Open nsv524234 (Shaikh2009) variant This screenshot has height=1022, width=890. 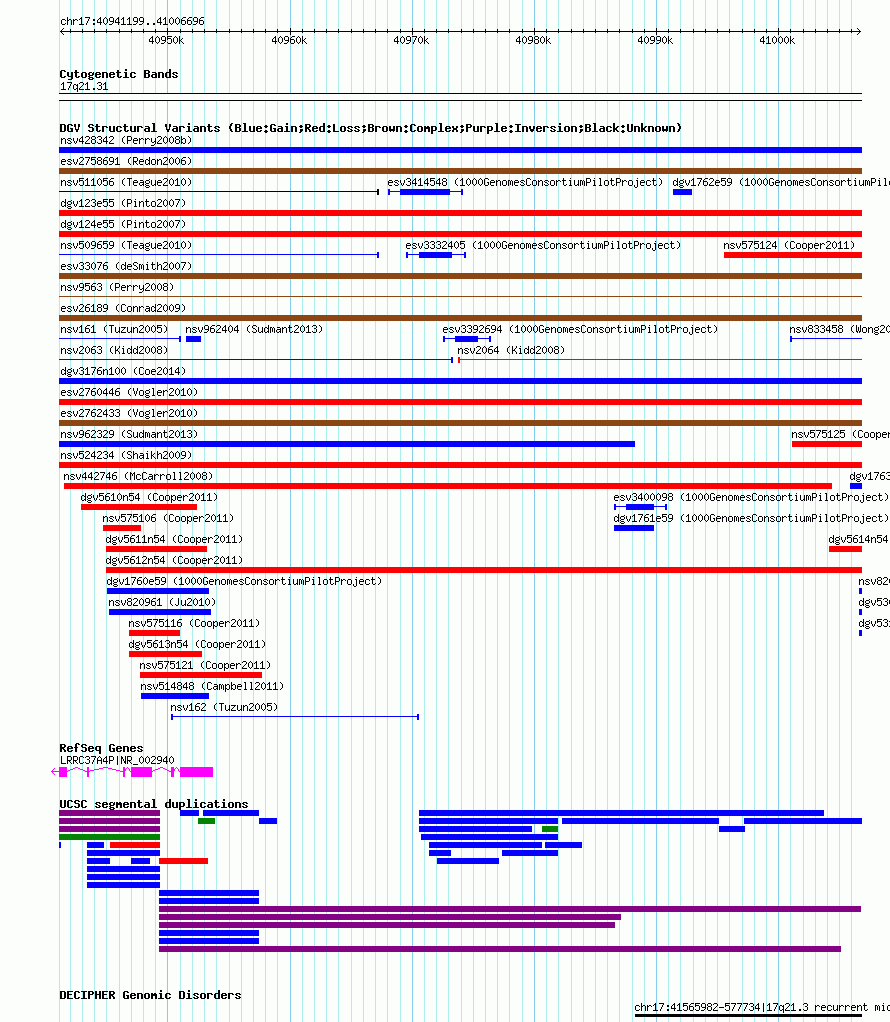[126, 455]
